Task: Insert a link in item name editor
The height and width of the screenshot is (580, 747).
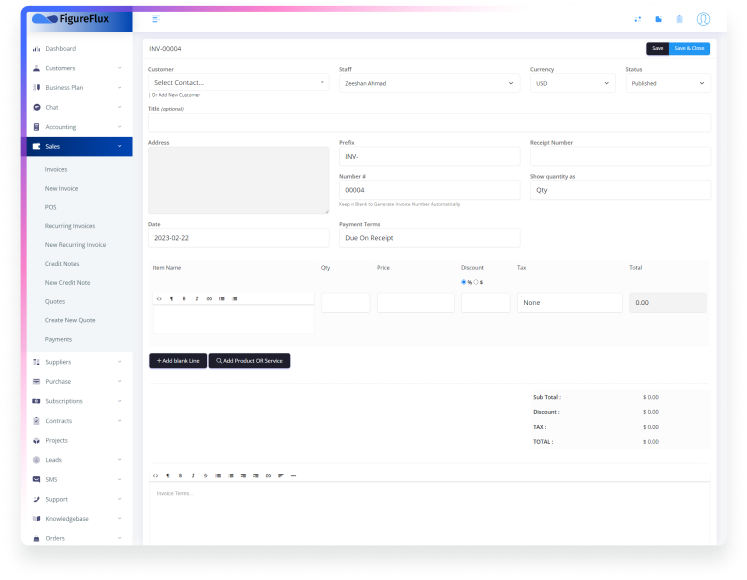Action: pyautogui.click(x=209, y=299)
